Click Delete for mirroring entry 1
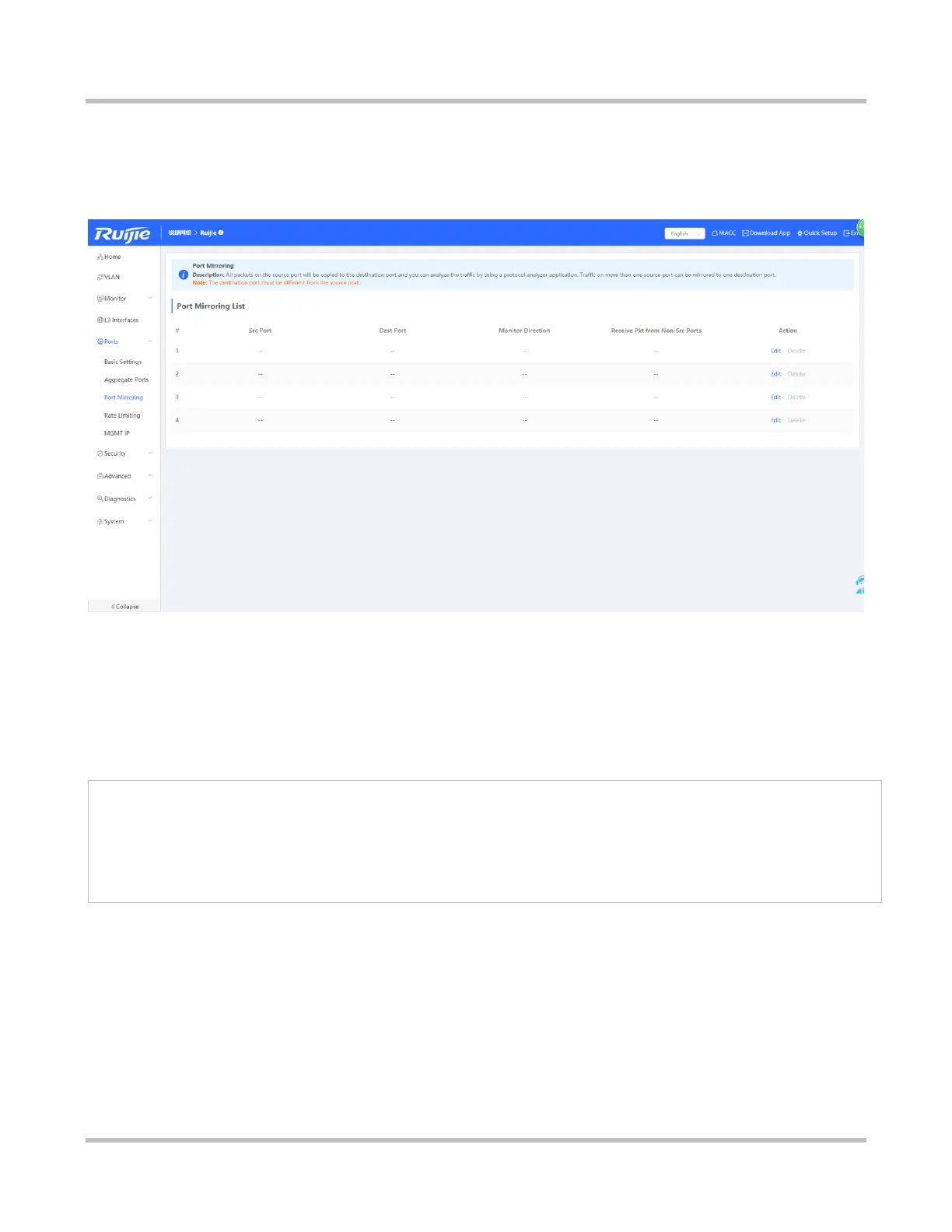The image size is (952, 1232). click(x=796, y=351)
